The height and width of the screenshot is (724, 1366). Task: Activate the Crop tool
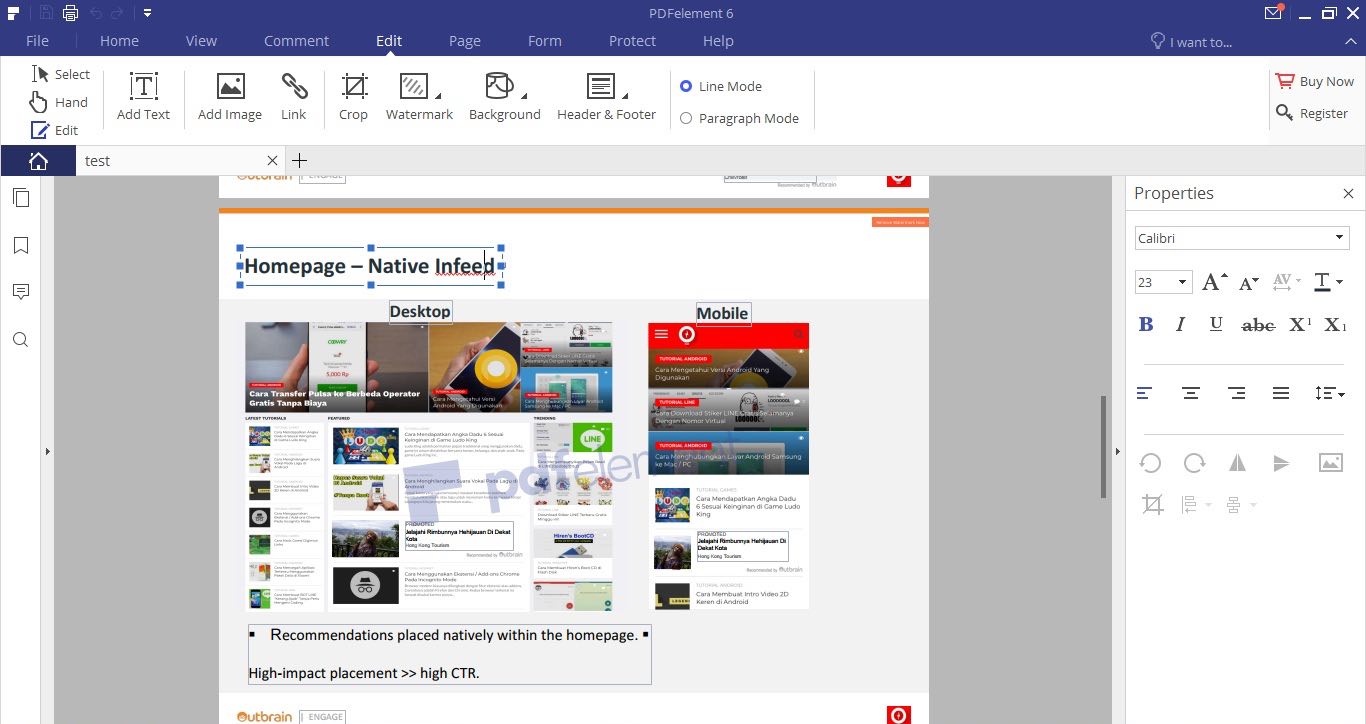point(353,97)
